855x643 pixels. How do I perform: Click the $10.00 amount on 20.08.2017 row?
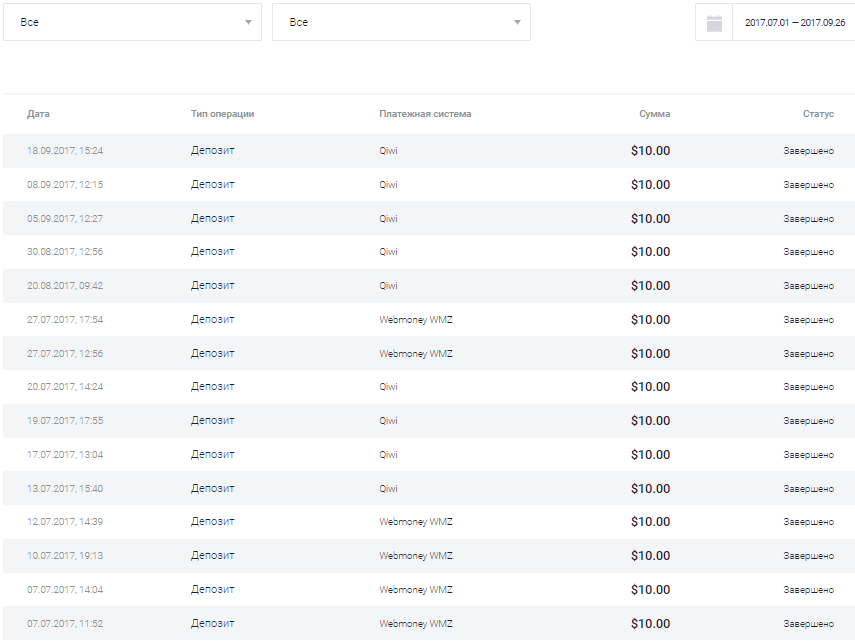click(x=650, y=286)
